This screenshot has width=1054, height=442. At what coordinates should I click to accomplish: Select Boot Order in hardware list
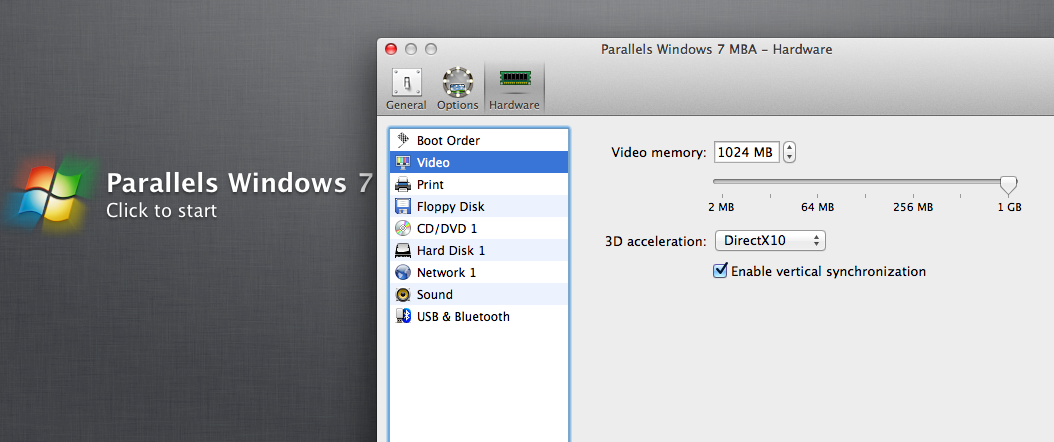click(448, 141)
